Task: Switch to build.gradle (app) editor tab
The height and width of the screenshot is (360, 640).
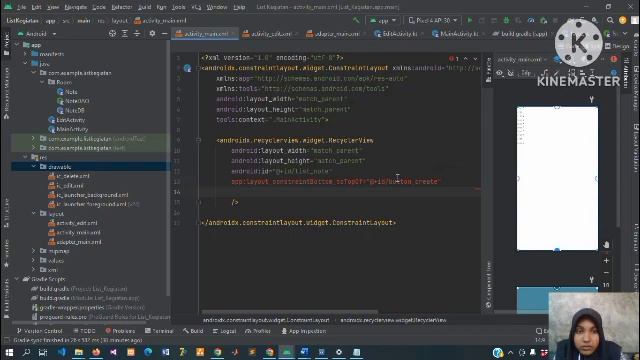Action: 523,34
